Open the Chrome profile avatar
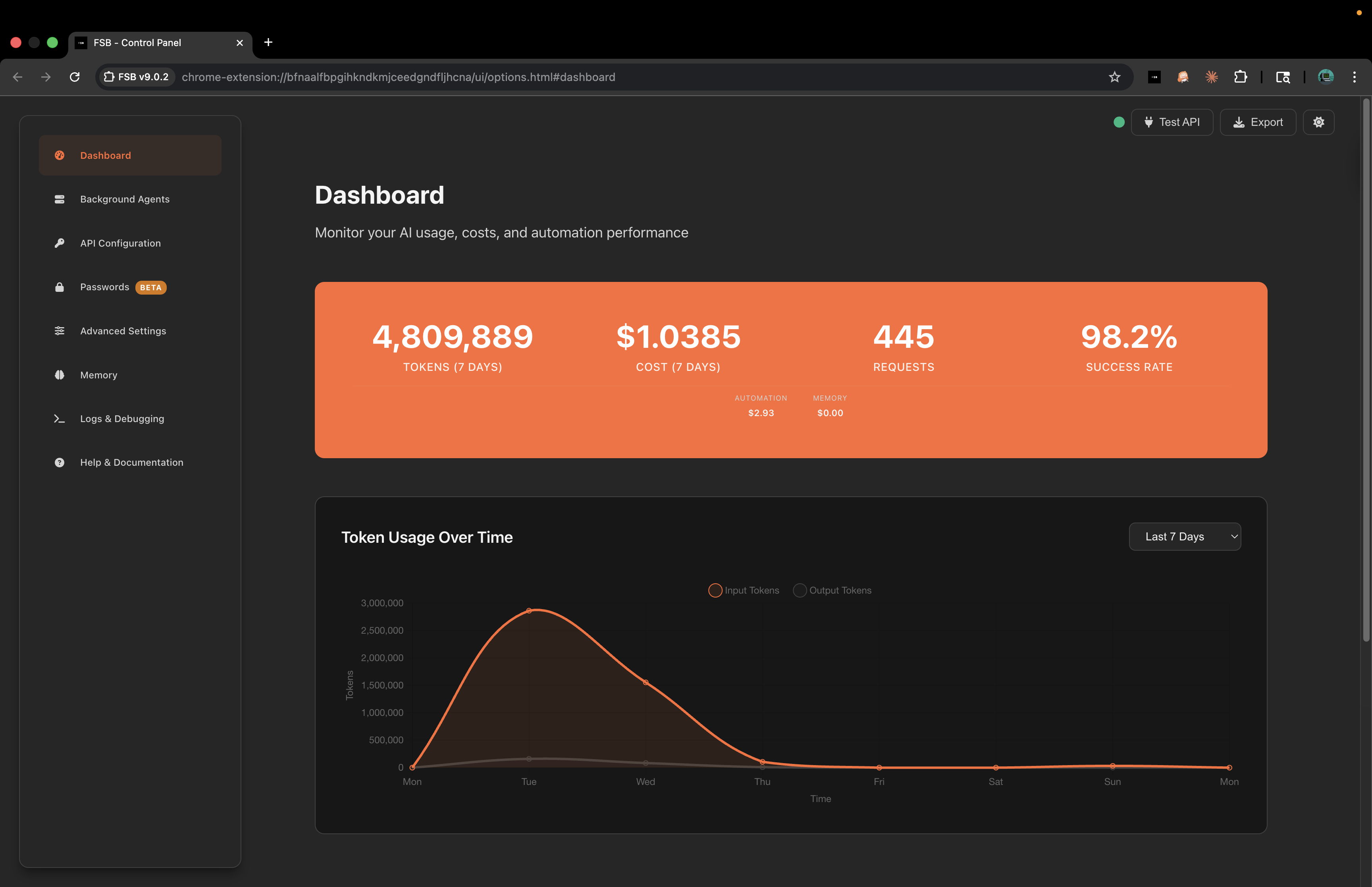The image size is (1372, 887). tap(1326, 77)
